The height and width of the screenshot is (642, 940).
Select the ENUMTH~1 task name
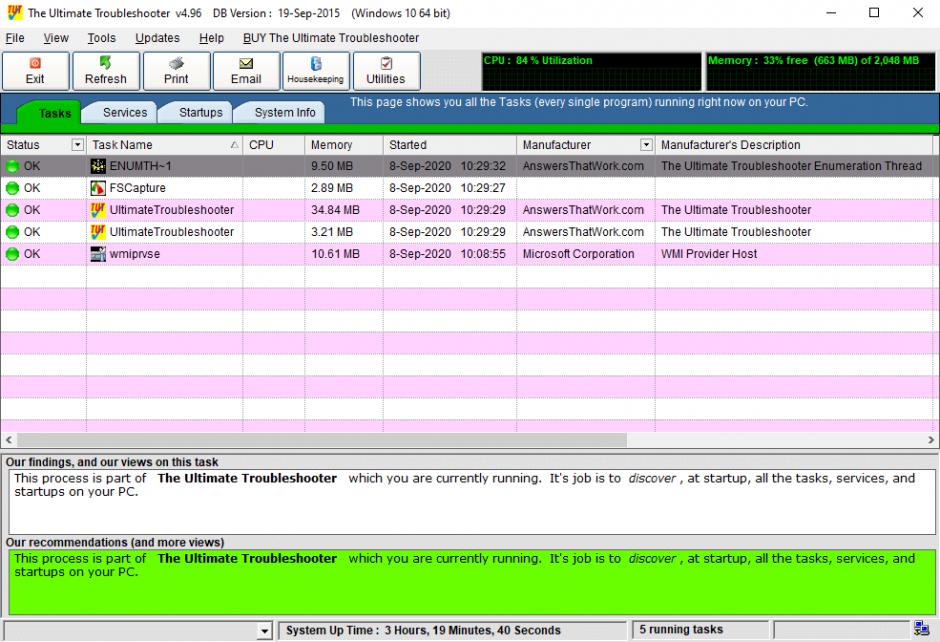[x=140, y=166]
